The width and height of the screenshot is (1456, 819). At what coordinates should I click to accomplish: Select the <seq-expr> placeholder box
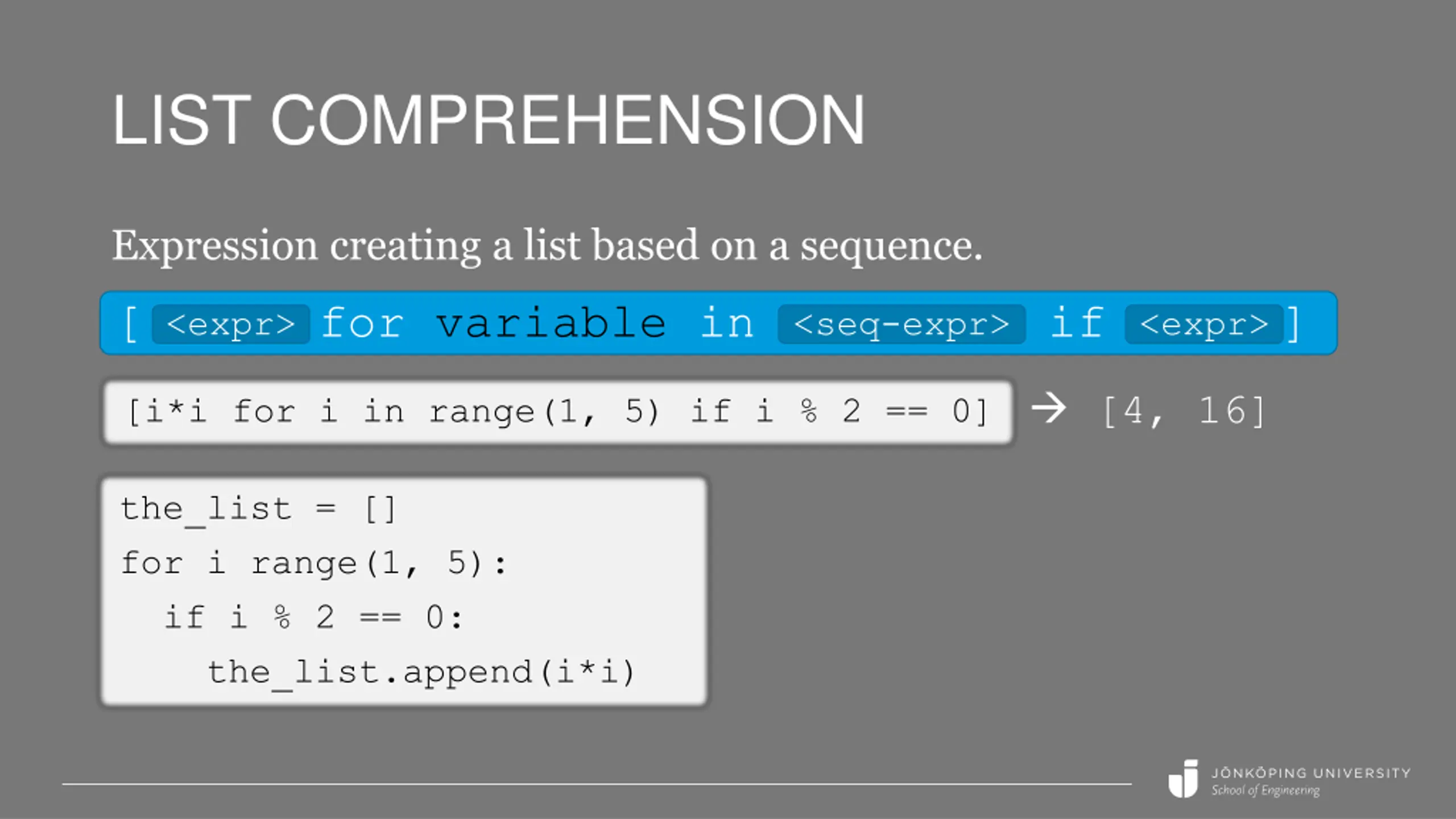coord(901,324)
